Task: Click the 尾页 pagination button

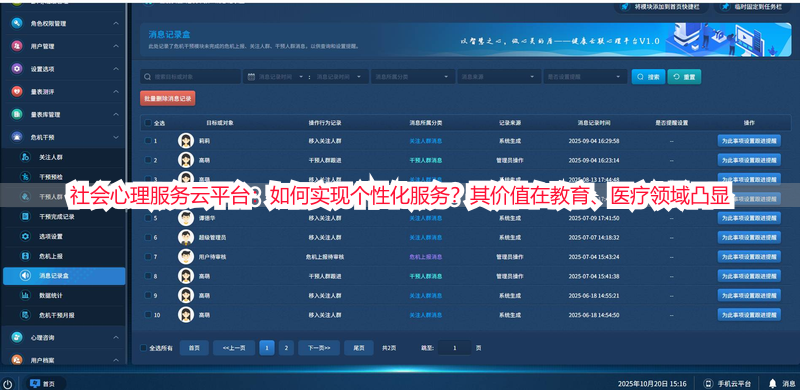Action: coord(359,348)
